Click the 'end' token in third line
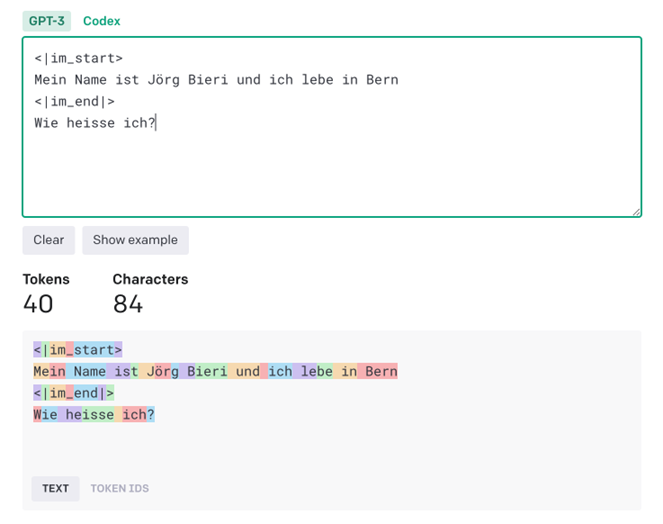The image size is (663, 524). [x=86, y=392]
